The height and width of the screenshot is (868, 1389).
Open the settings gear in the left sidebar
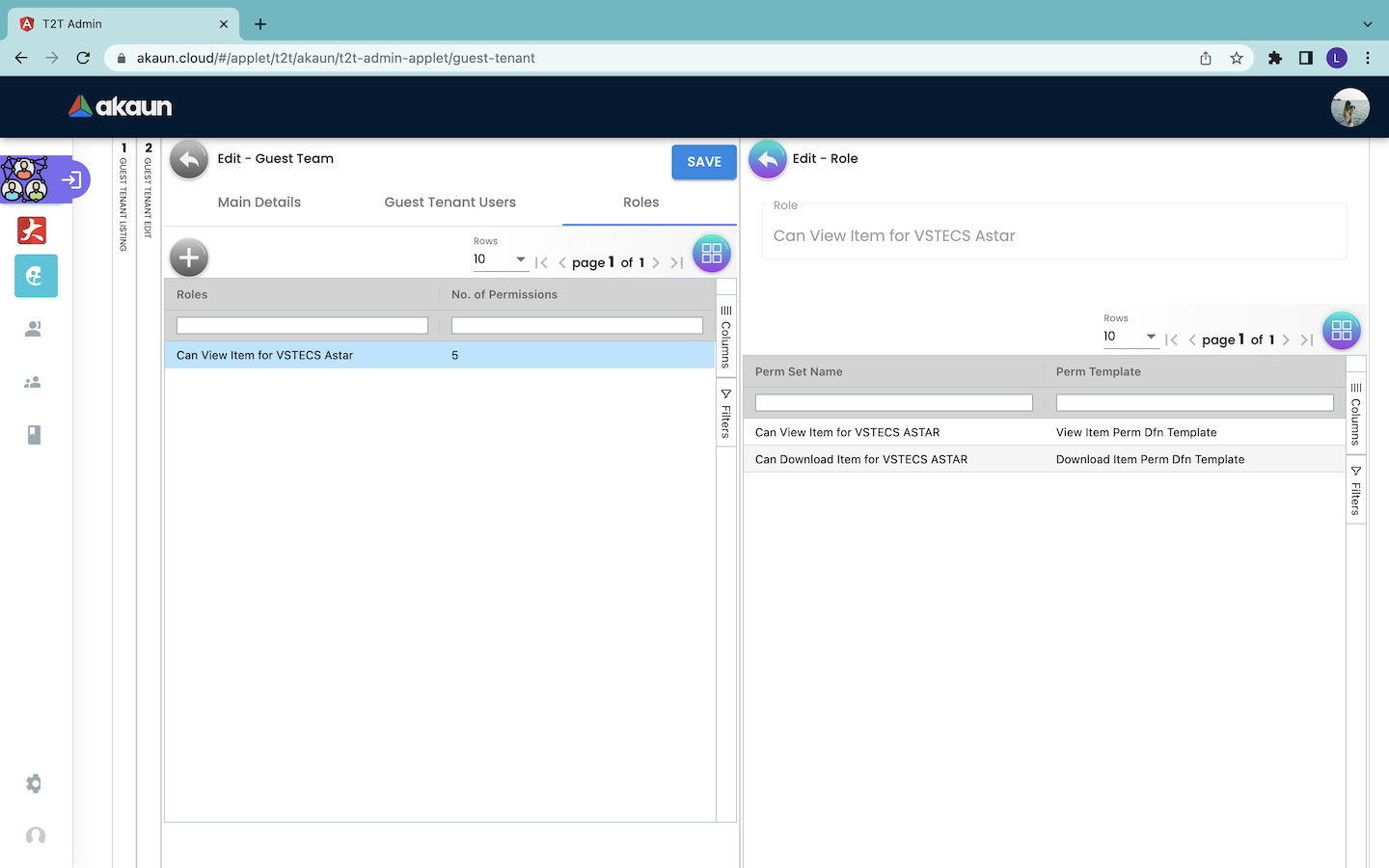tap(34, 783)
